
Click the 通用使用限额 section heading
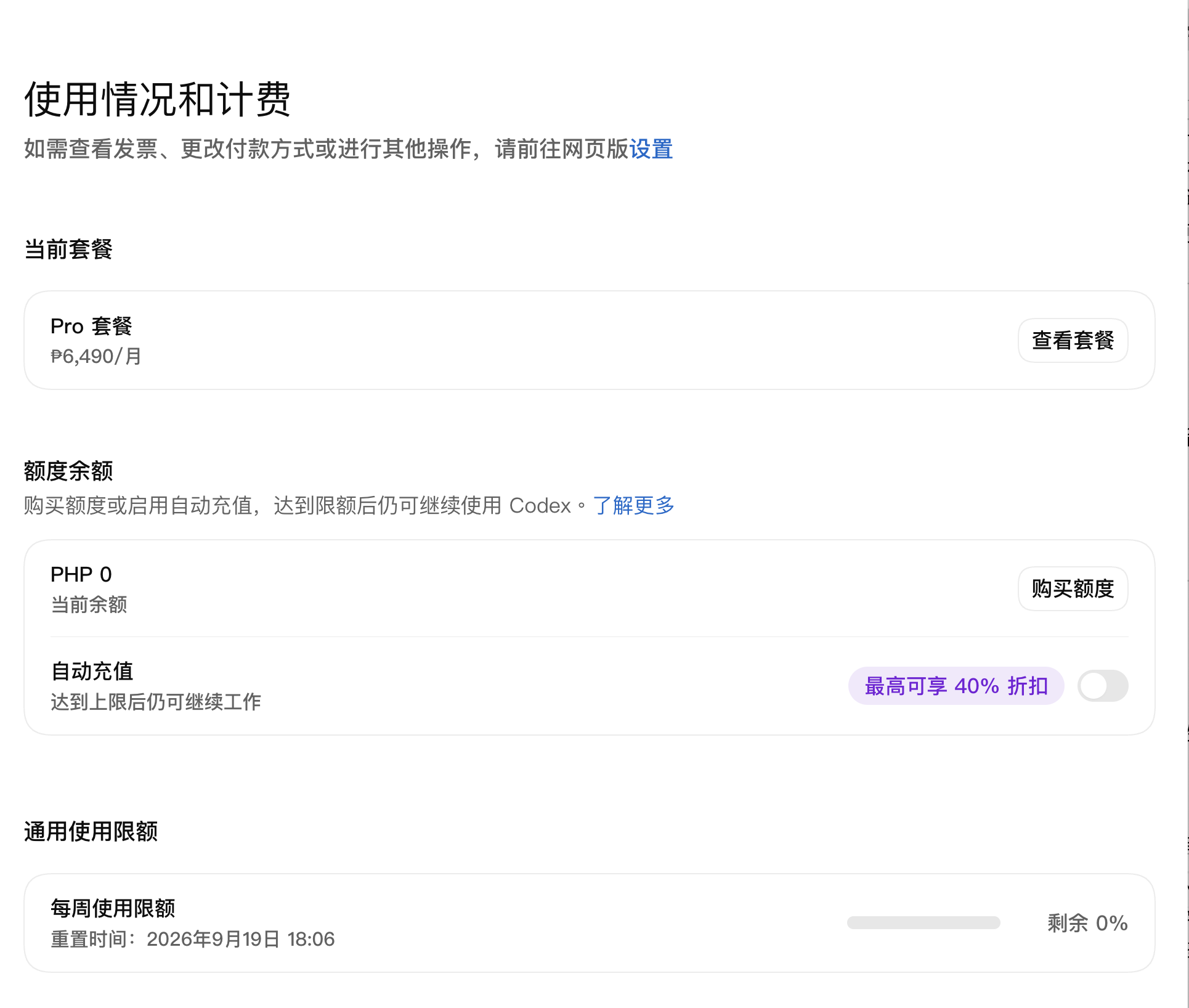(x=91, y=832)
